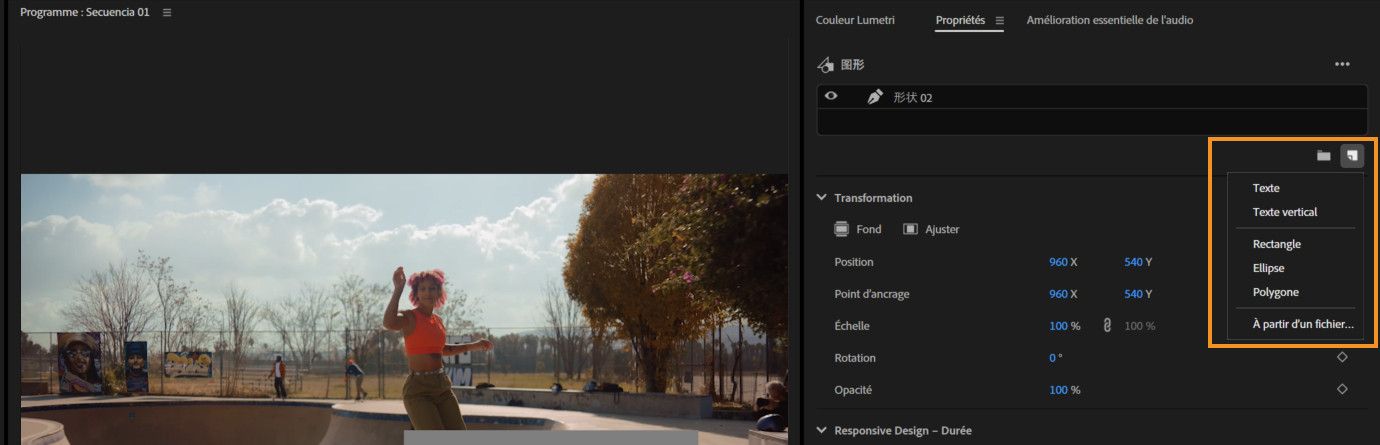The width and height of the screenshot is (1380, 445).
Task: Choose Texte from the new layer menu
Action: coord(1266,188)
